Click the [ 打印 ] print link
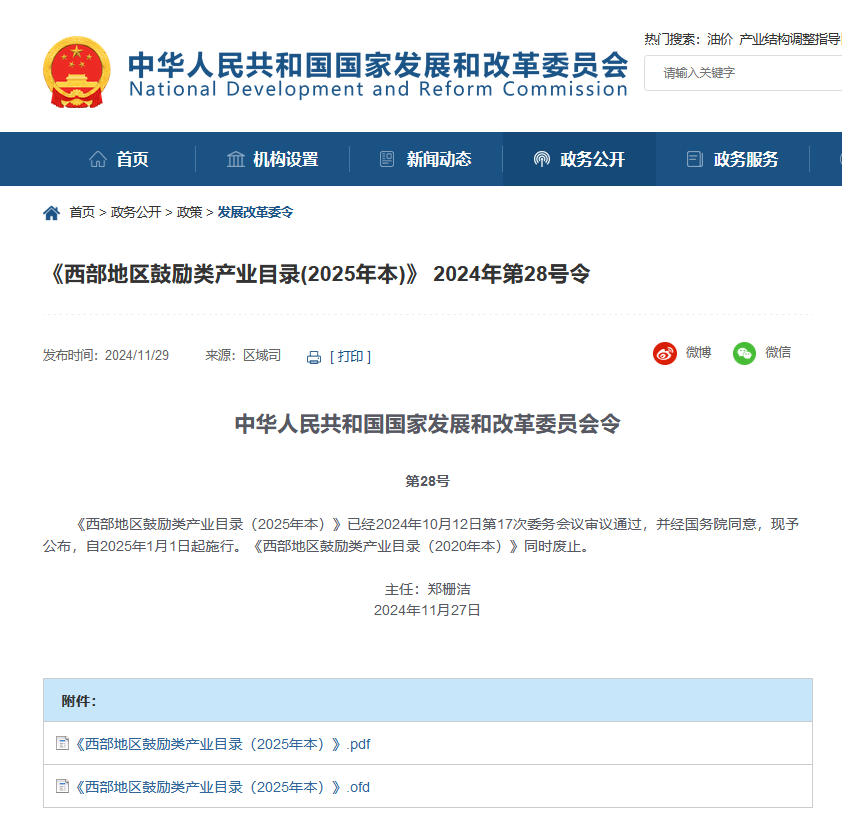This screenshot has width=842, height=821. [350, 357]
